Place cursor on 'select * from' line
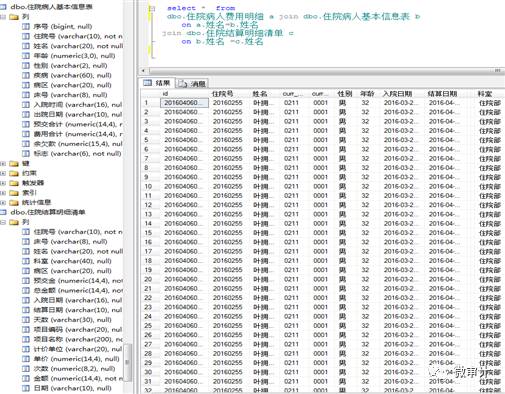The width and height of the screenshot is (505, 394). click(x=201, y=8)
